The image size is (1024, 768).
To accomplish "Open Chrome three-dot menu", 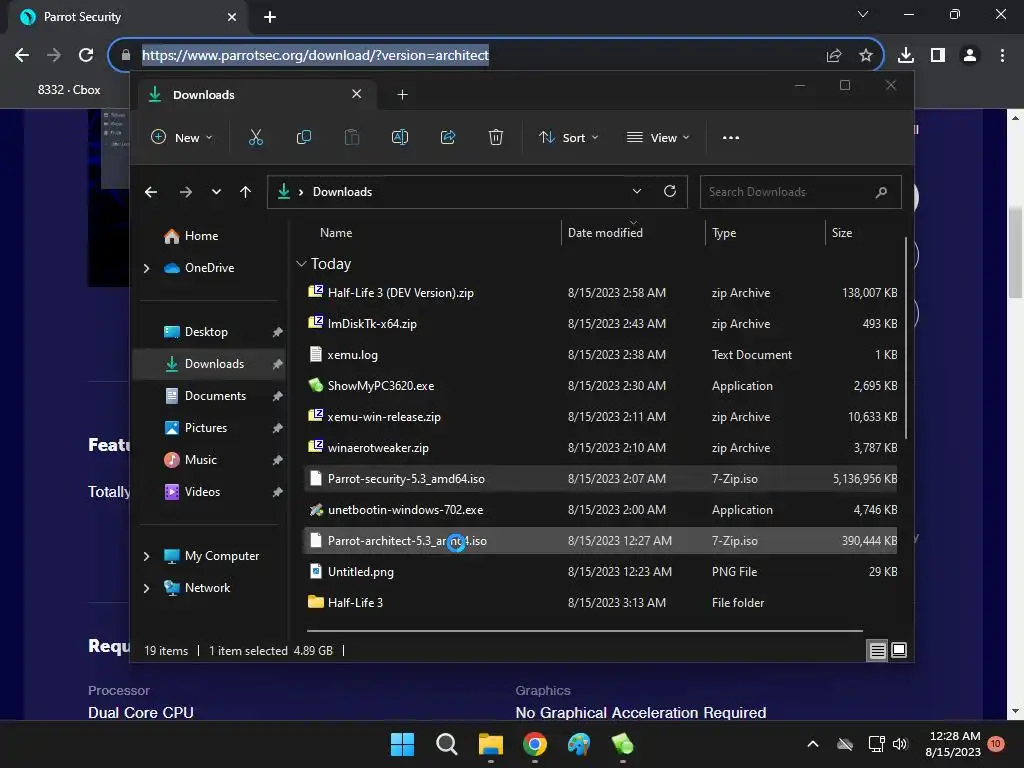I will coord(1002,56).
